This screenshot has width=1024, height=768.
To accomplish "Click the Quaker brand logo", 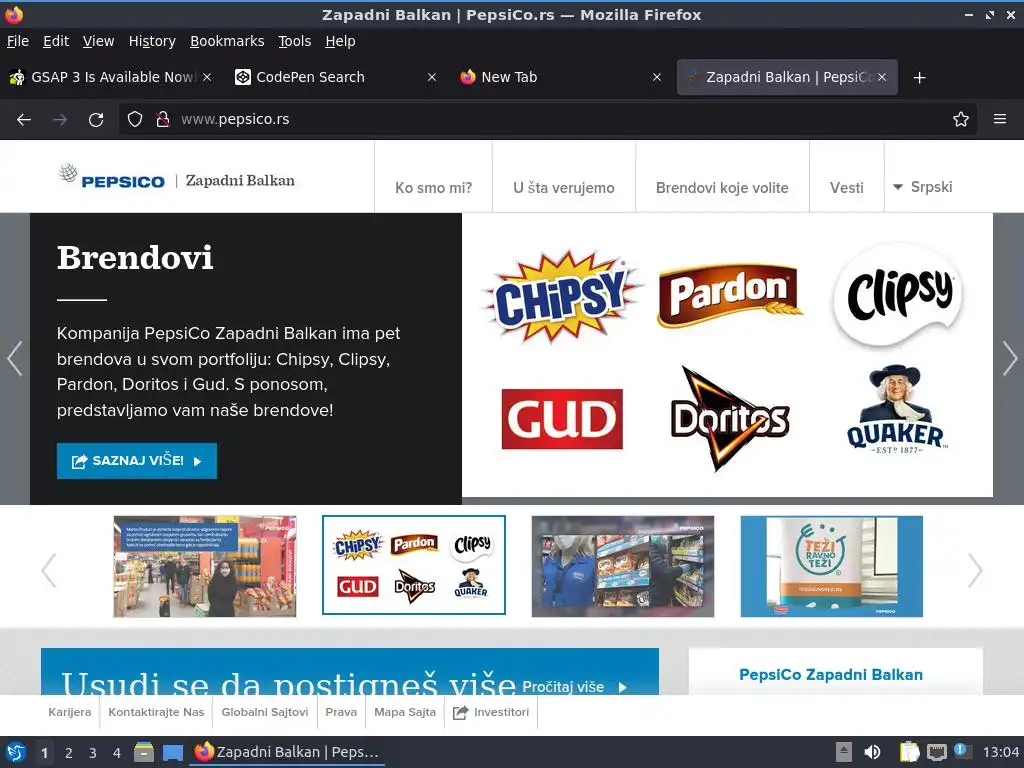I will (x=895, y=409).
